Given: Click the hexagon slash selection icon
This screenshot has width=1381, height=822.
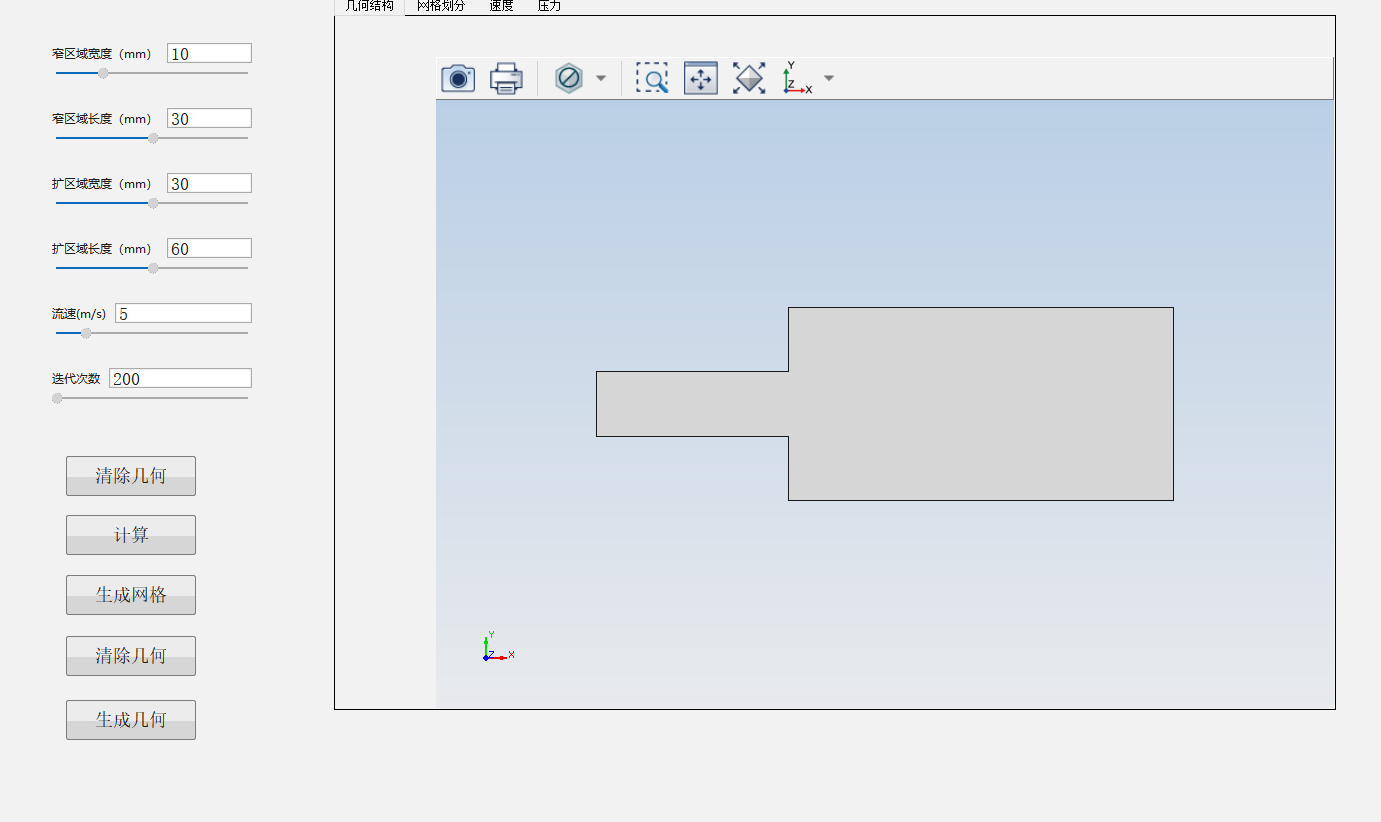Looking at the screenshot, I should [569, 78].
